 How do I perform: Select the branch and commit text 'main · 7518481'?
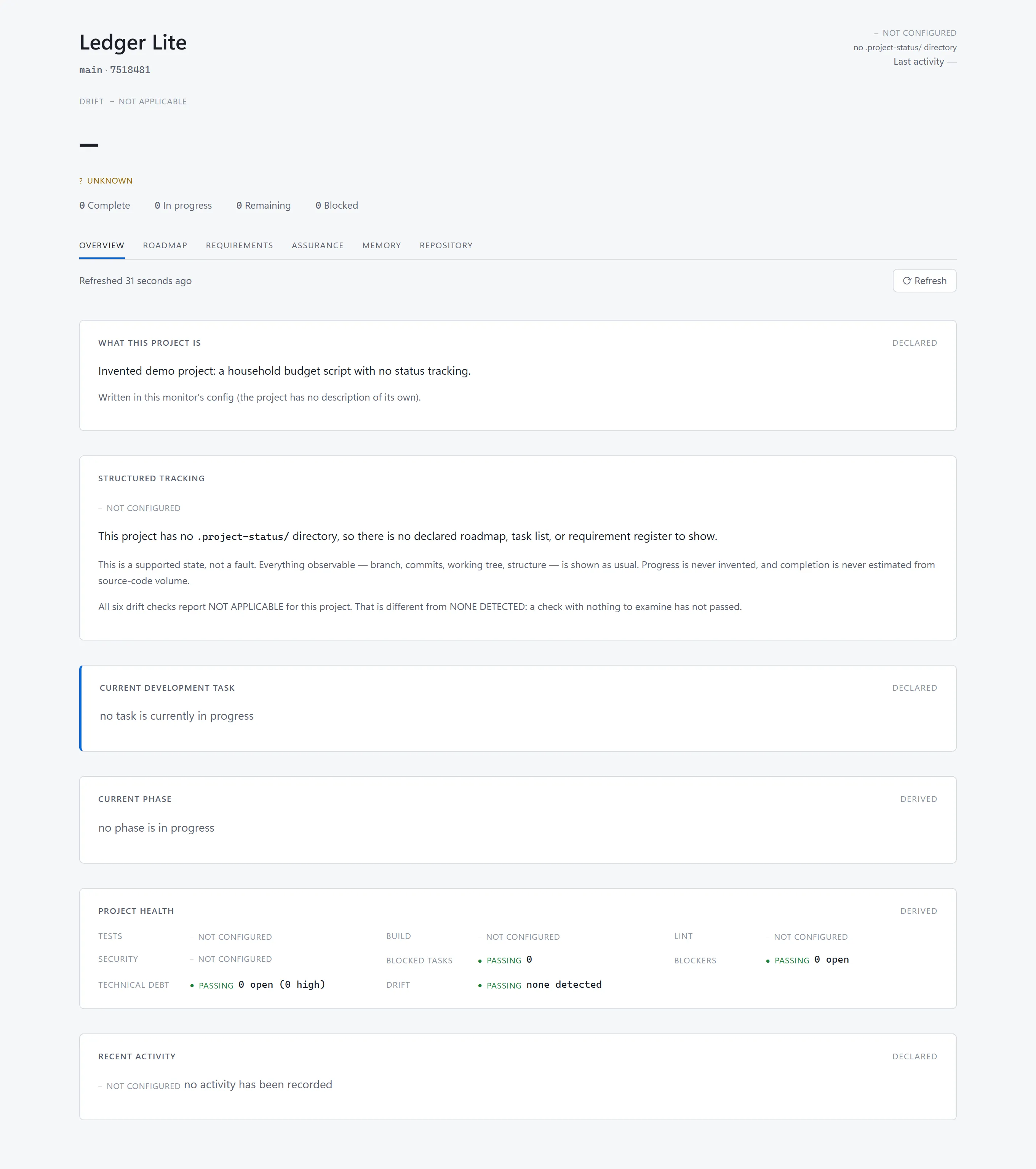[115, 70]
